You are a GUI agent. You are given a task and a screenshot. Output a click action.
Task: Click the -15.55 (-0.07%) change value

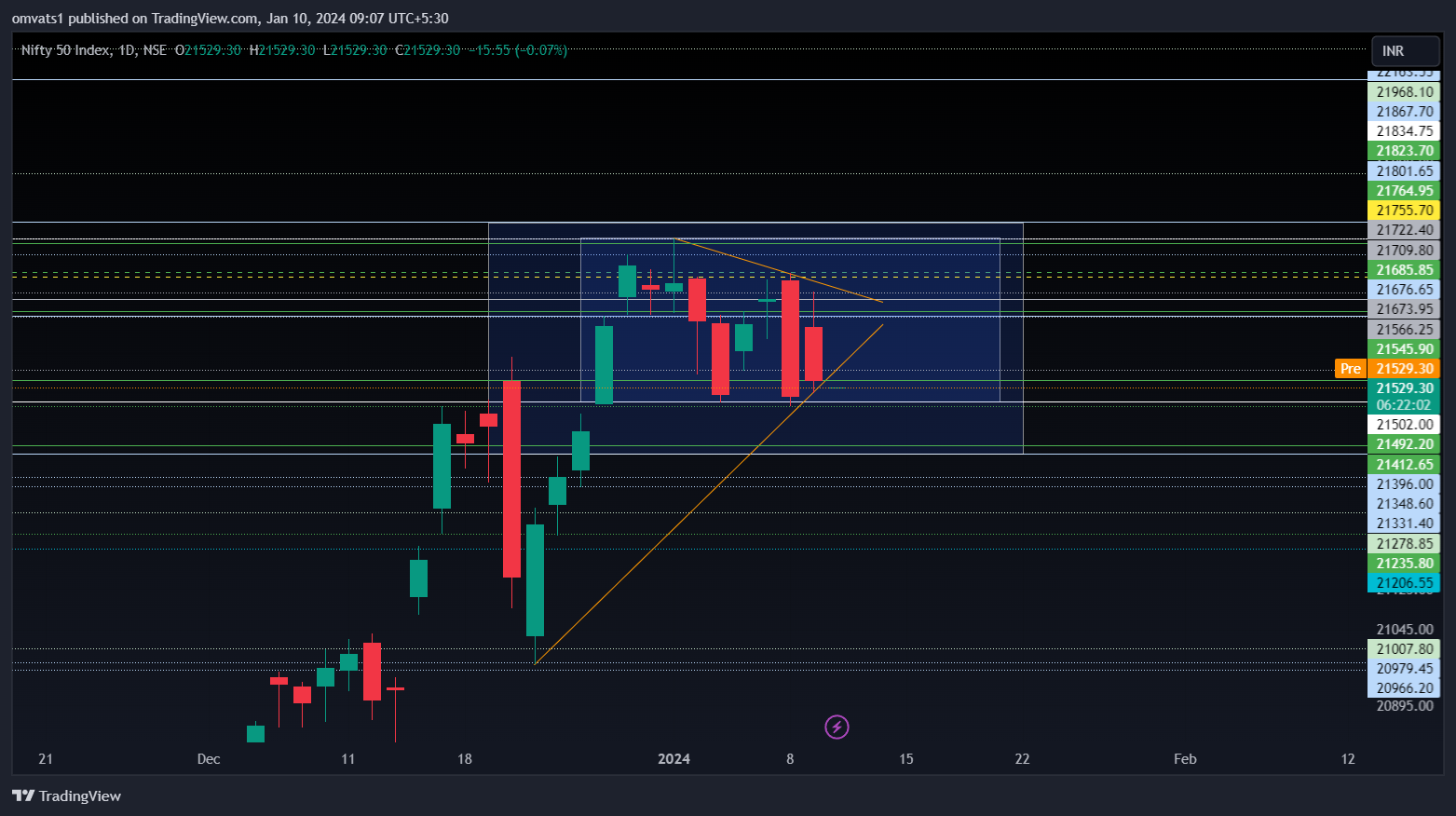click(517, 50)
